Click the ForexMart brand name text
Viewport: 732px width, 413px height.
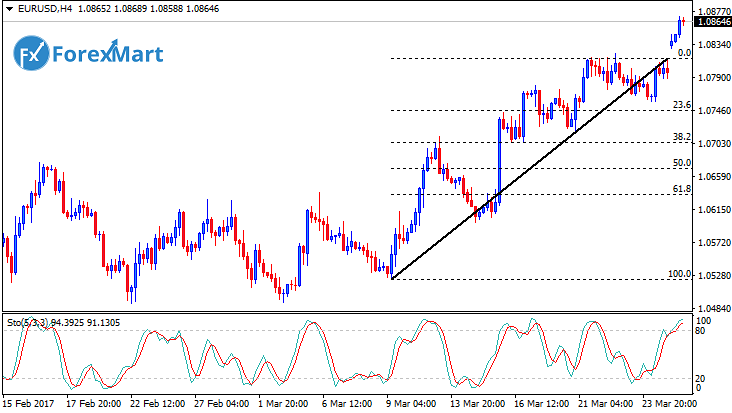coord(105,51)
